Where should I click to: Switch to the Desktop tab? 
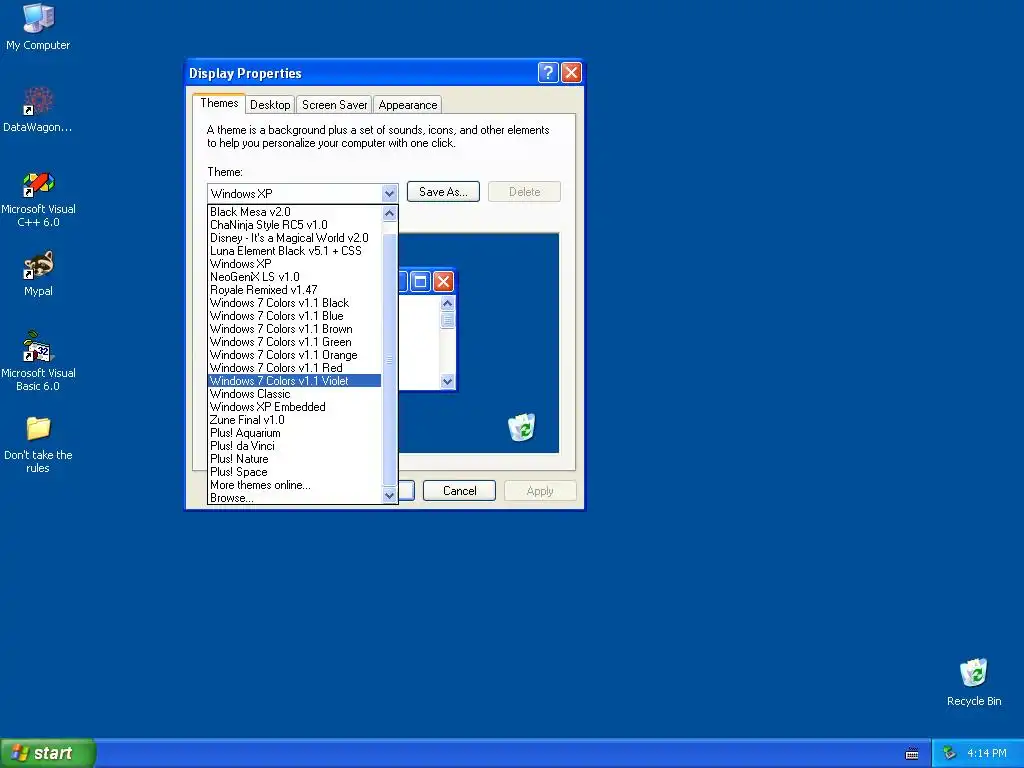270,104
